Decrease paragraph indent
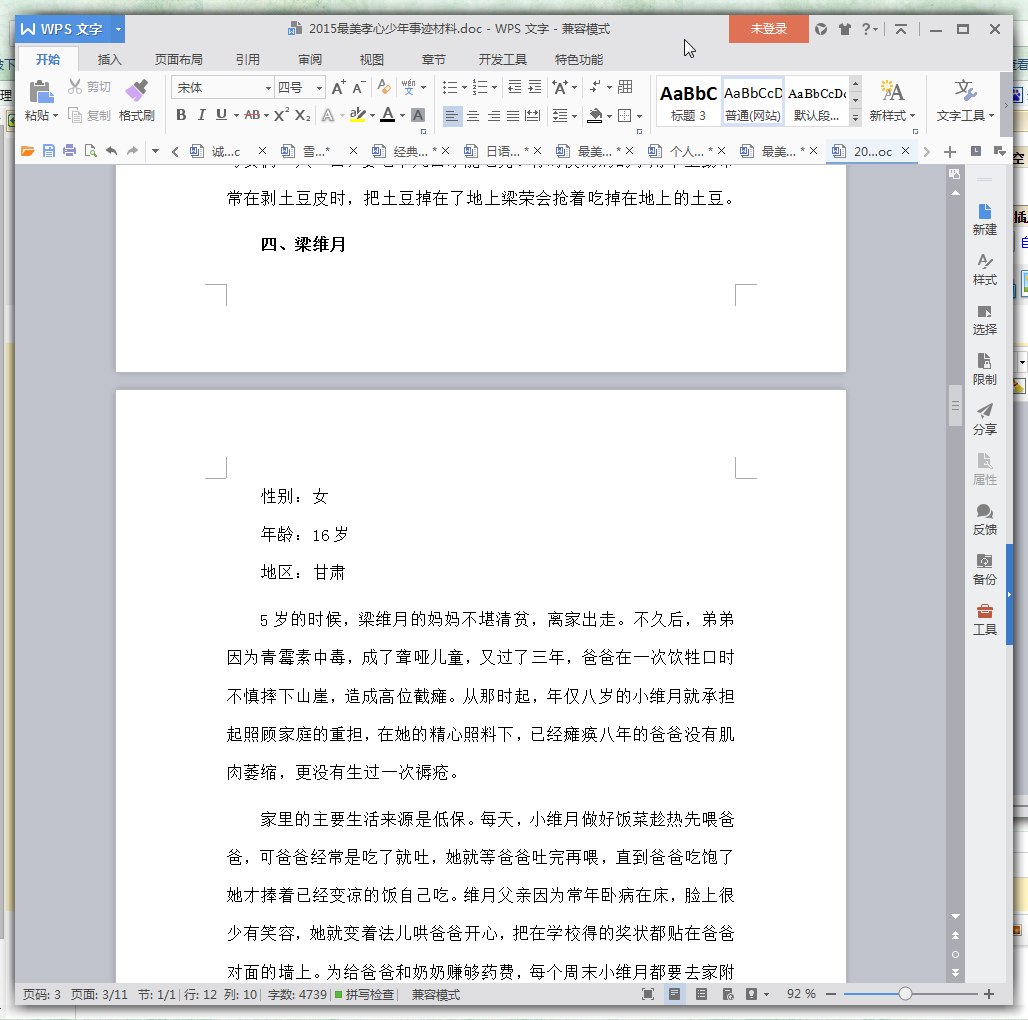Viewport: 1028px width, 1020px height. pos(515,87)
